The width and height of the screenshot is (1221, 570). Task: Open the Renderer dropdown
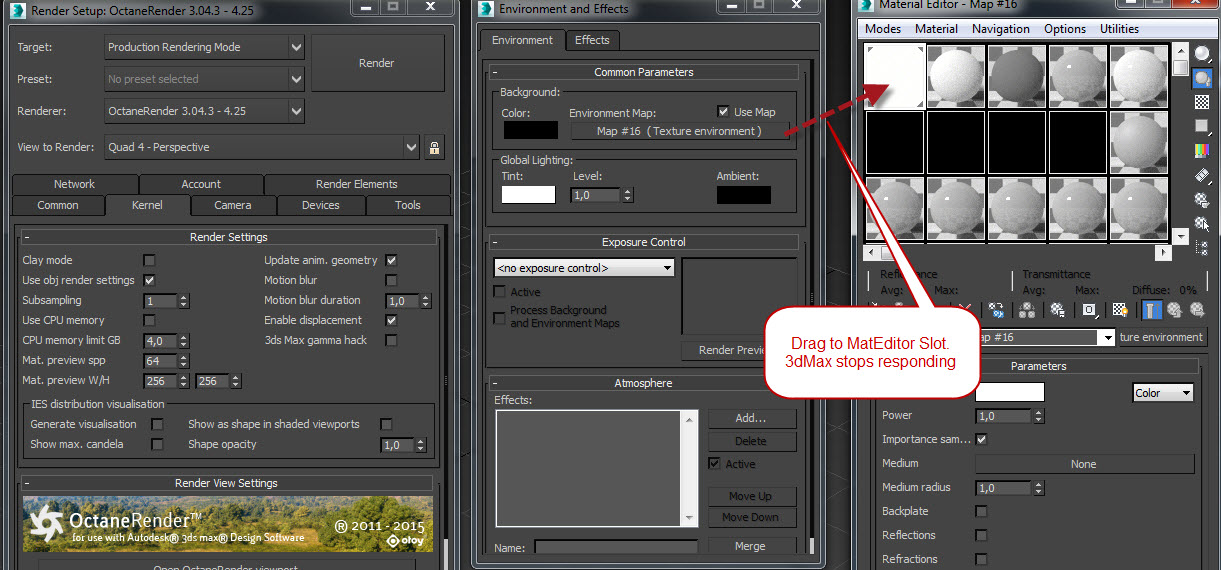[204, 111]
